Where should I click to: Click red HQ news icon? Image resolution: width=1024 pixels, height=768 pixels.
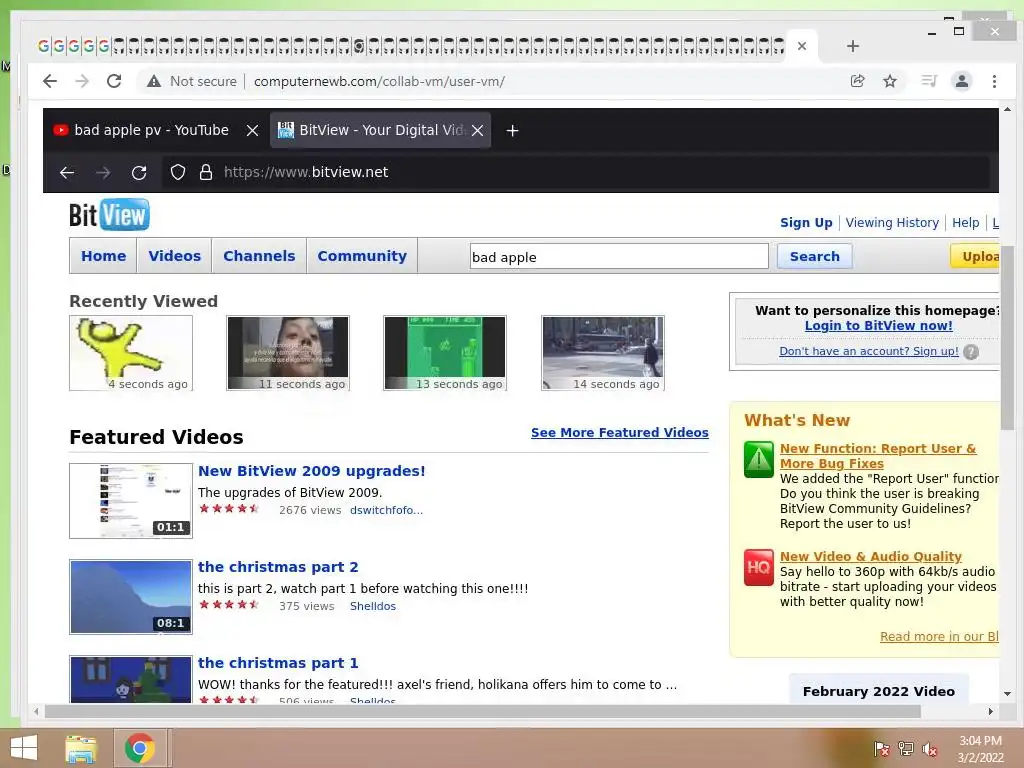[x=758, y=567]
